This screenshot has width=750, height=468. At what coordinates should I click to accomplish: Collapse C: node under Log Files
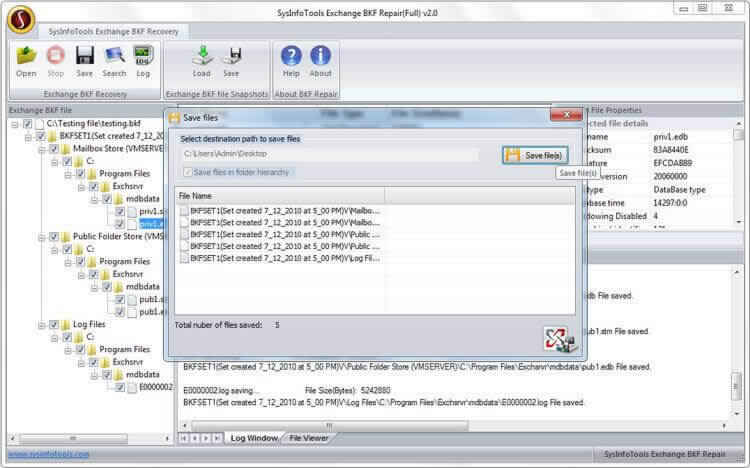point(55,338)
